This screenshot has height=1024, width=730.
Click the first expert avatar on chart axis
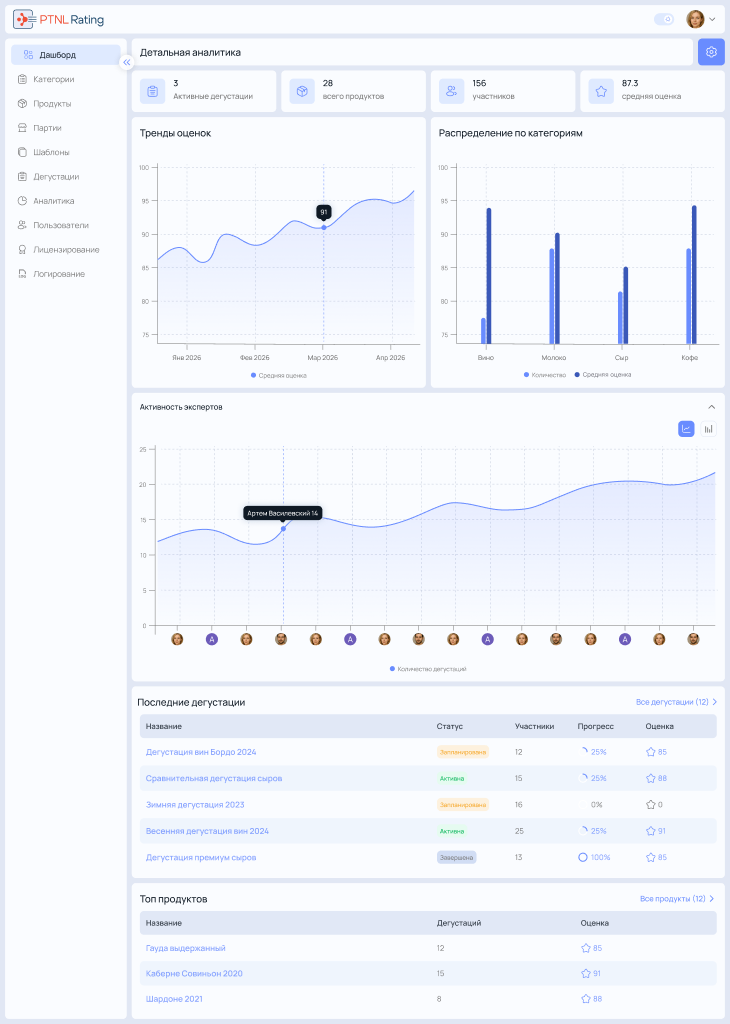177,639
